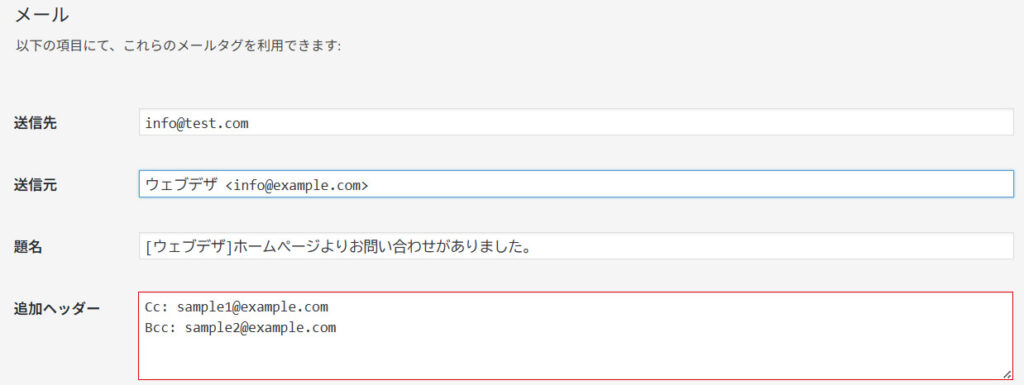Image resolution: width=1024 pixels, height=385 pixels.
Task: Click inside the 追加ヘッダー textarea
Action: tap(576, 335)
